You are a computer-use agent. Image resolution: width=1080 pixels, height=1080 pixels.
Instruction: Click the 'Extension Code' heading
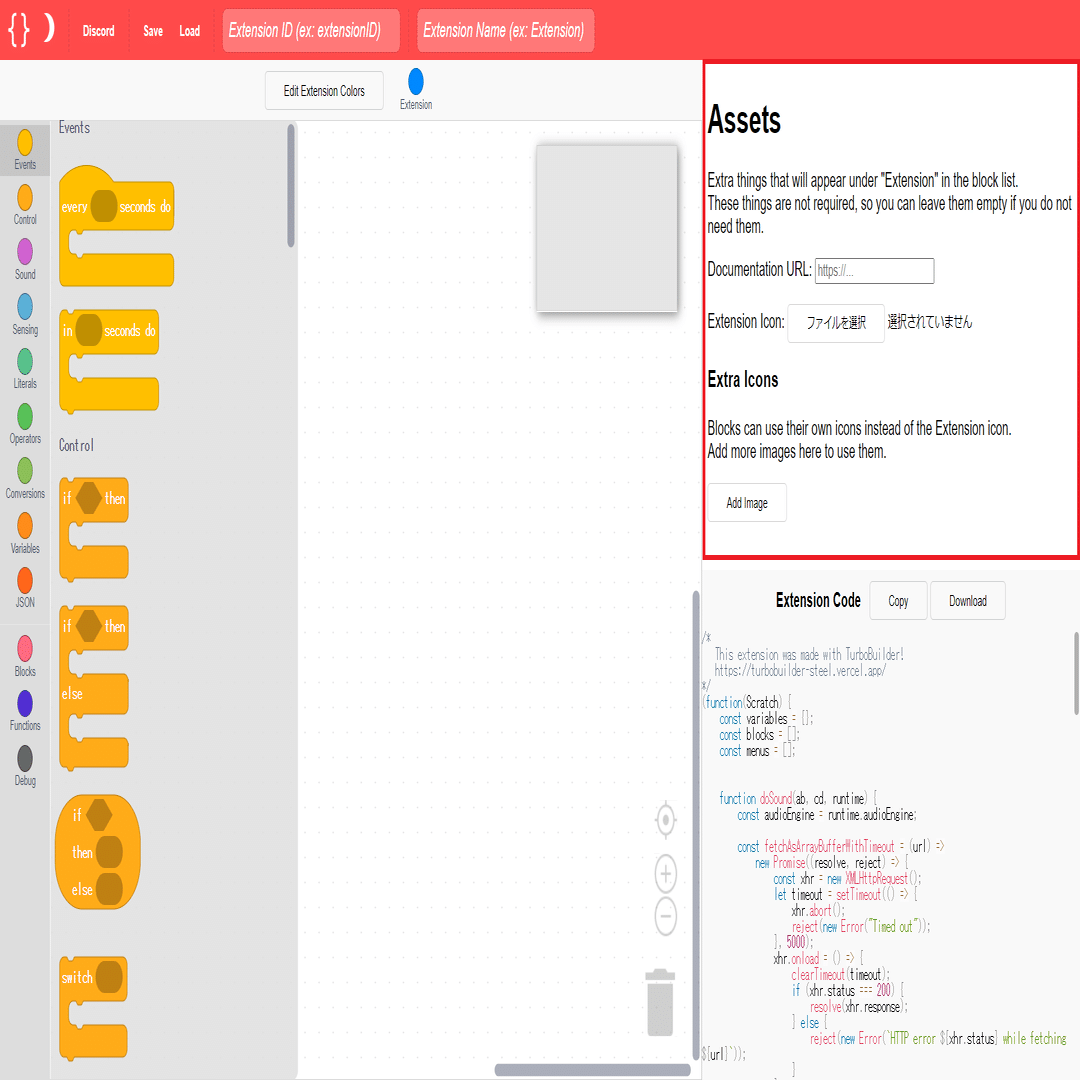(818, 601)
